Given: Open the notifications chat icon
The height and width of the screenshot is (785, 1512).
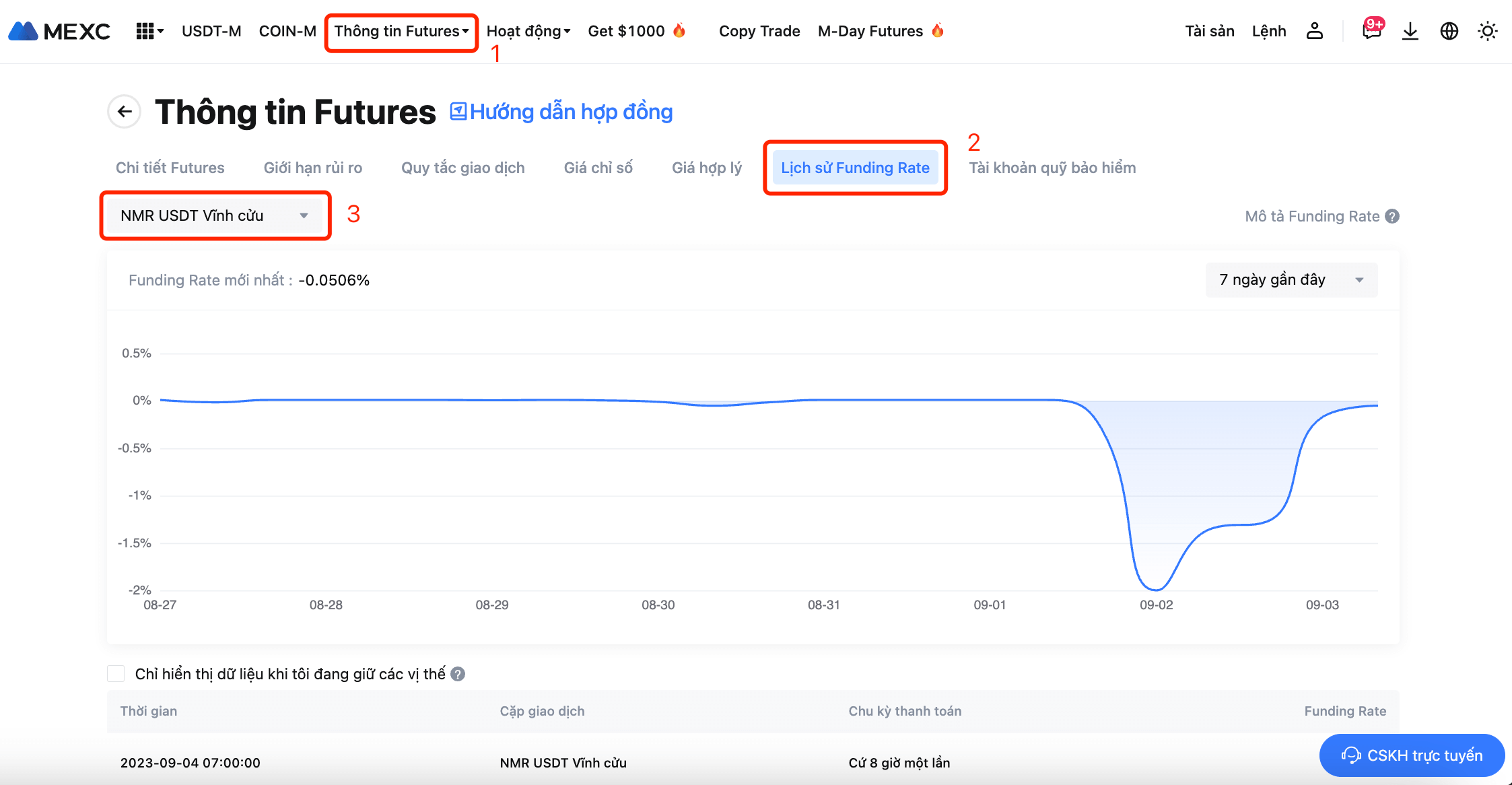Looking at the screenshot, I should click(x=1371, y=31).
